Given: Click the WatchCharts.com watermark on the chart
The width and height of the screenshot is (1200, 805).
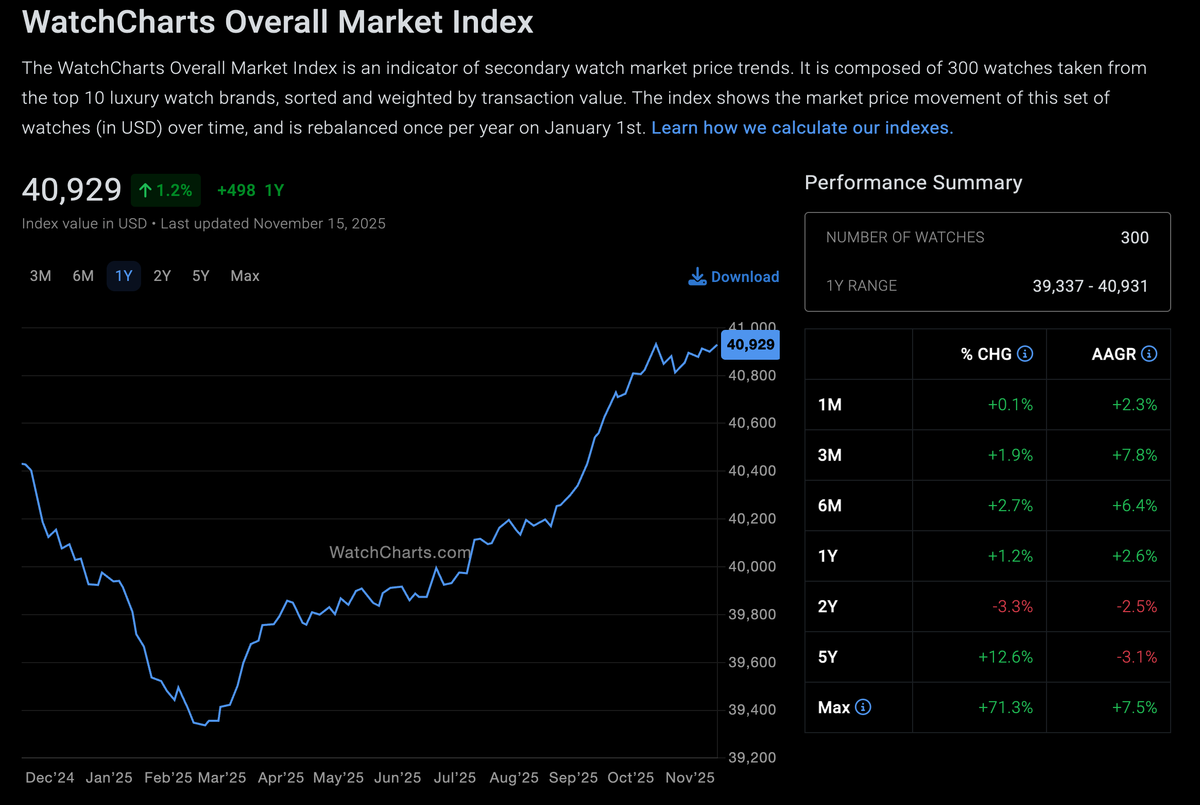Looking at the screenshot, I should (399, 551).
